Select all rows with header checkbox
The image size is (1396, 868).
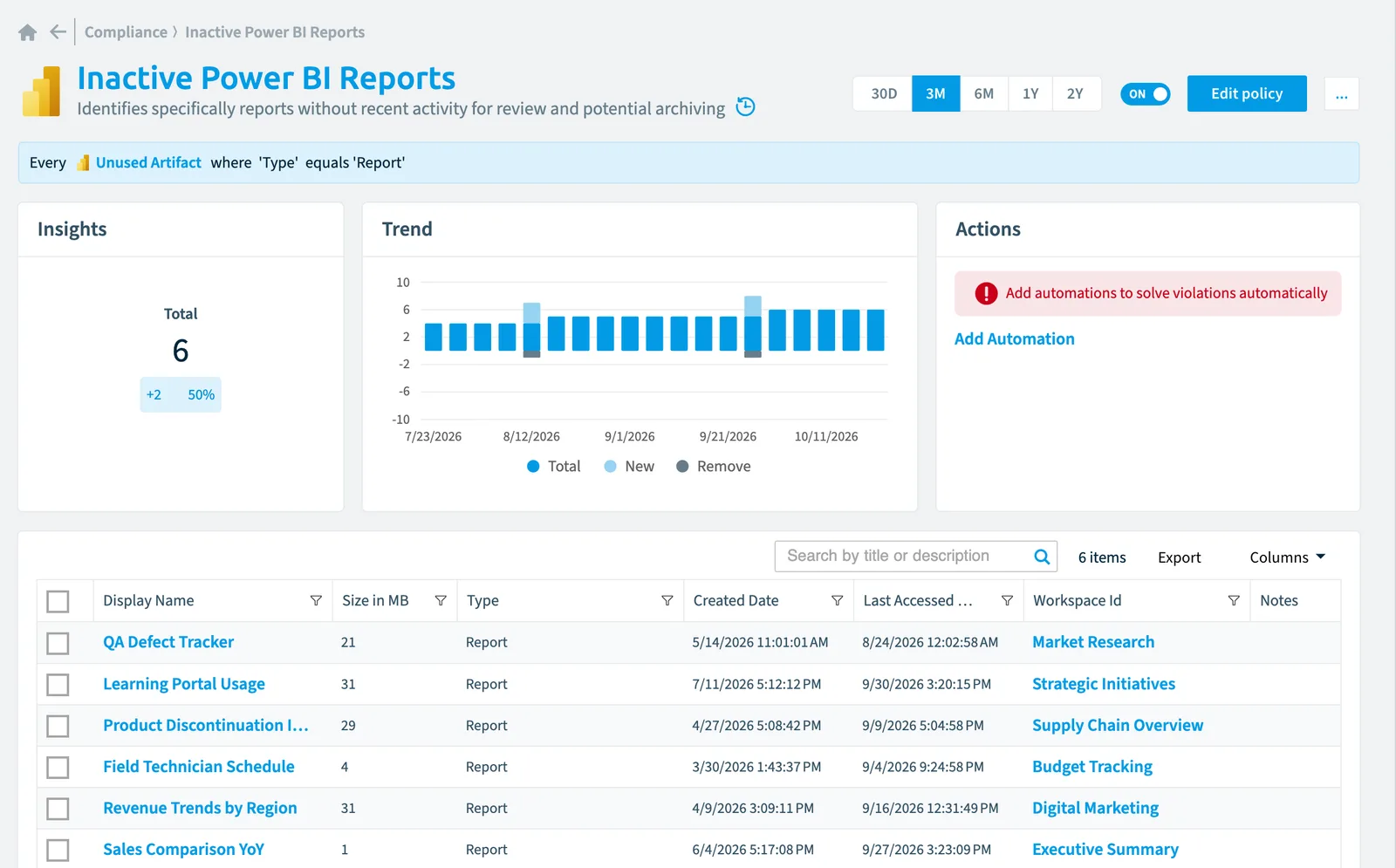point(58,601)
